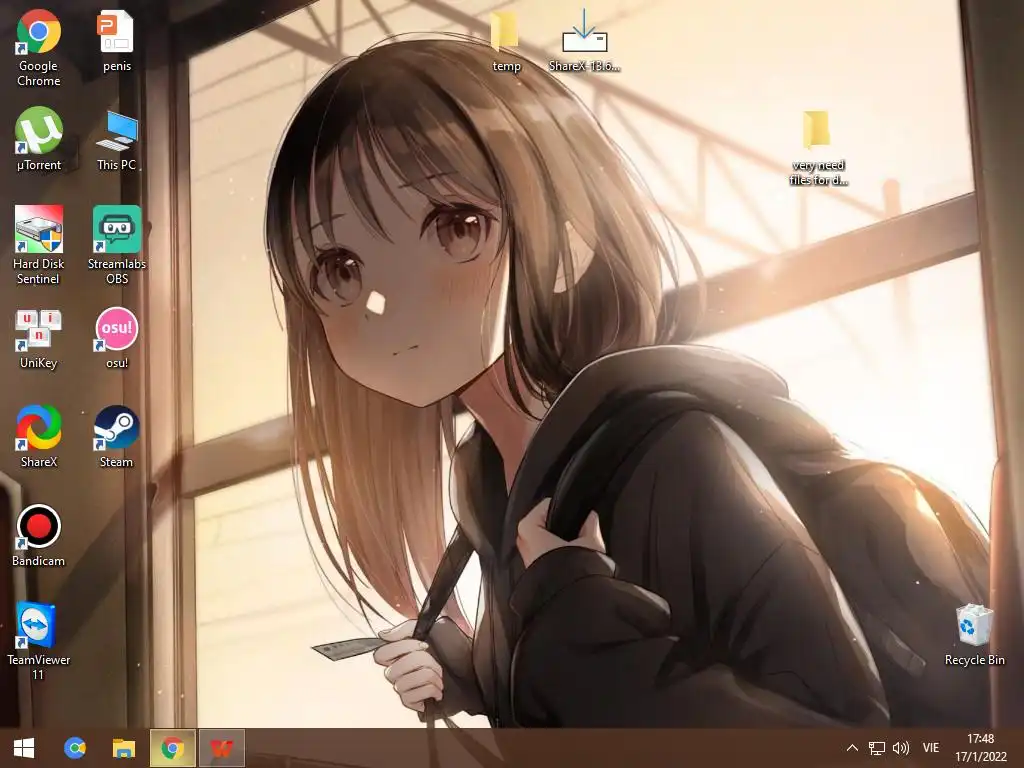Open the clock showing 17:48

(981, 748)
